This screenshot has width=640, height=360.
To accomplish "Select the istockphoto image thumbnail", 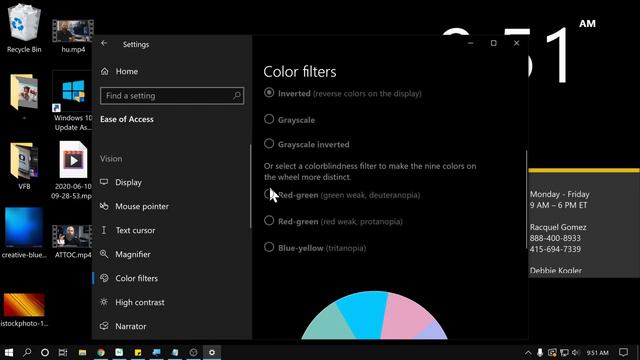I will point(24,304).
